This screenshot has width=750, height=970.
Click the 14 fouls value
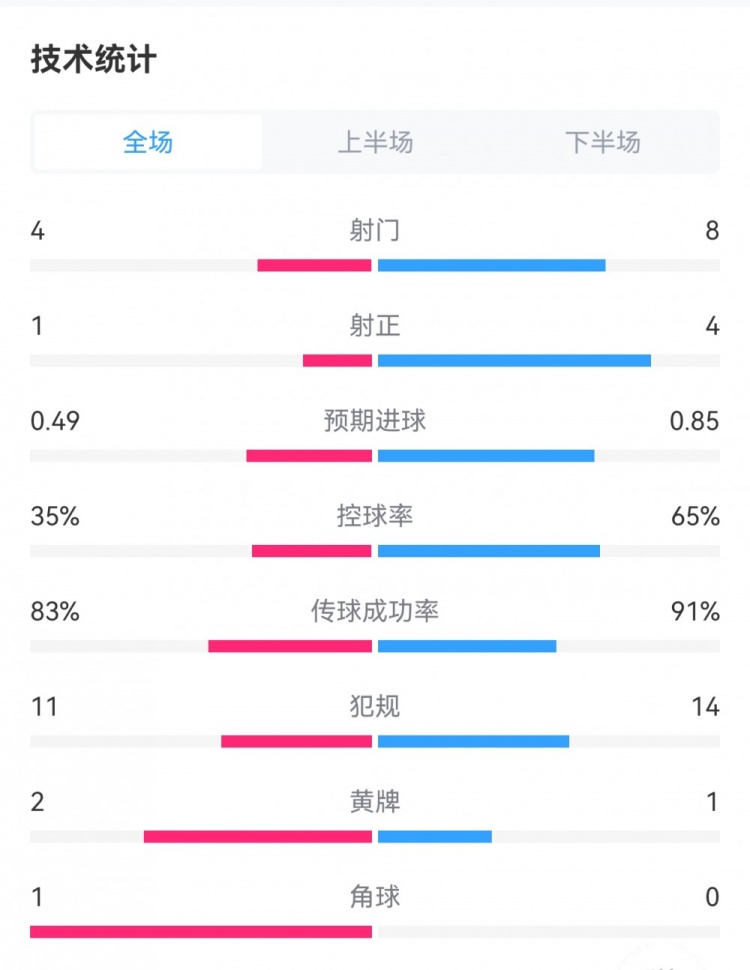(705, 706)
